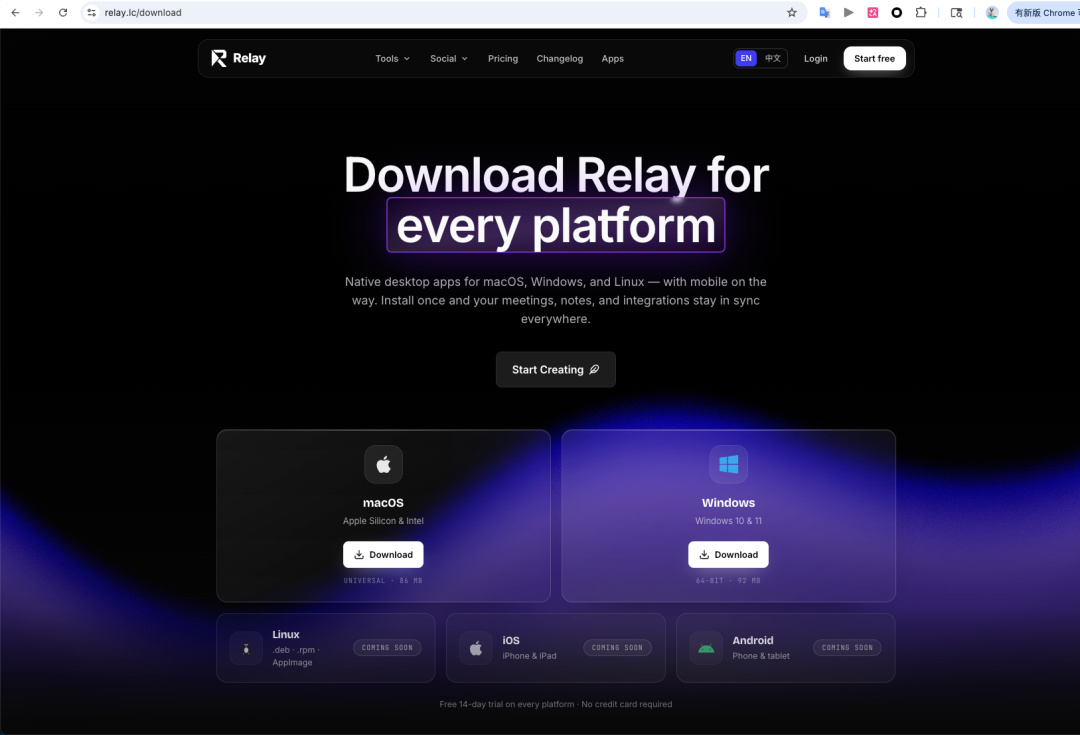Viewport: 1080px width, 735px height.
Task: Click the gray play extension icon
Action: [x=849, y=12]
